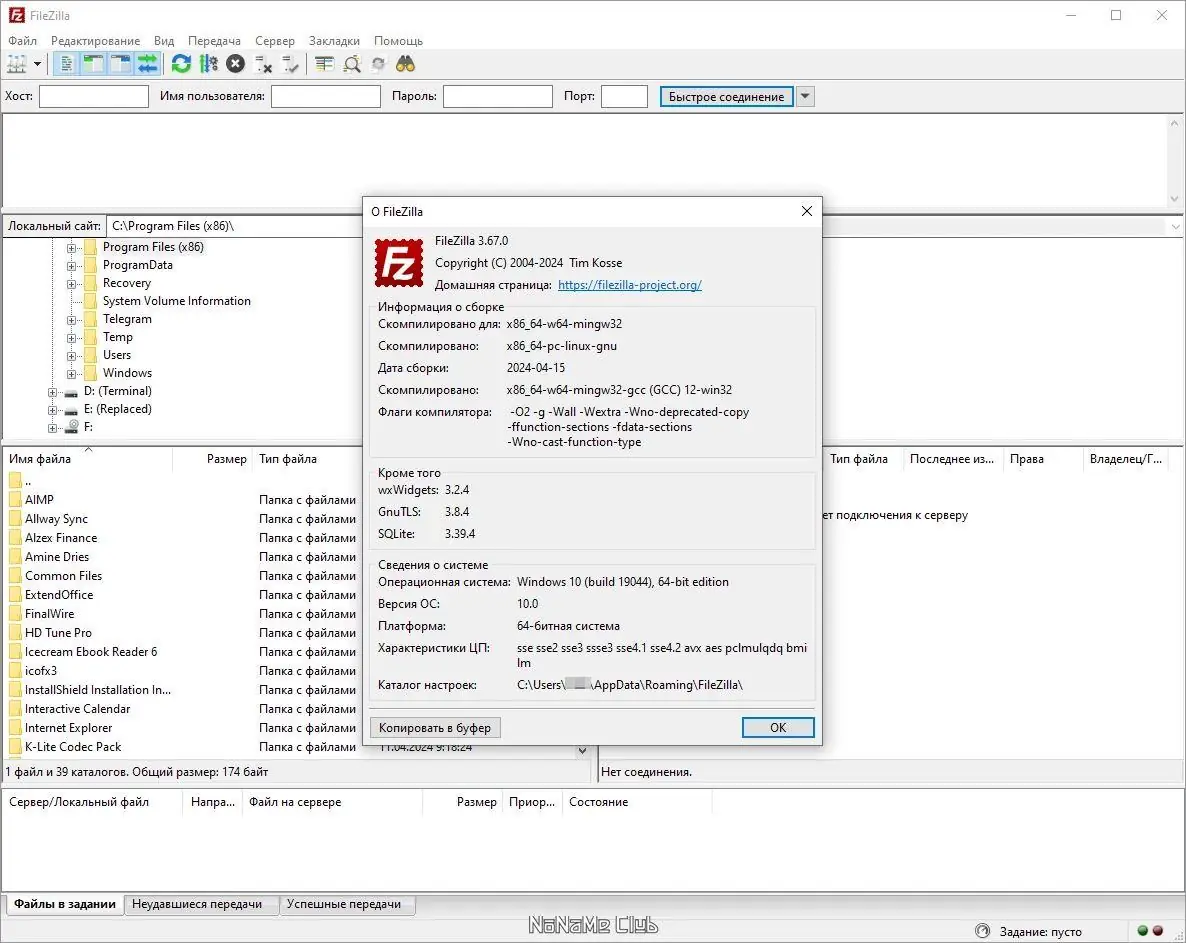
Task: Toggle transfer queue display icon
Action: pos(147,64)
